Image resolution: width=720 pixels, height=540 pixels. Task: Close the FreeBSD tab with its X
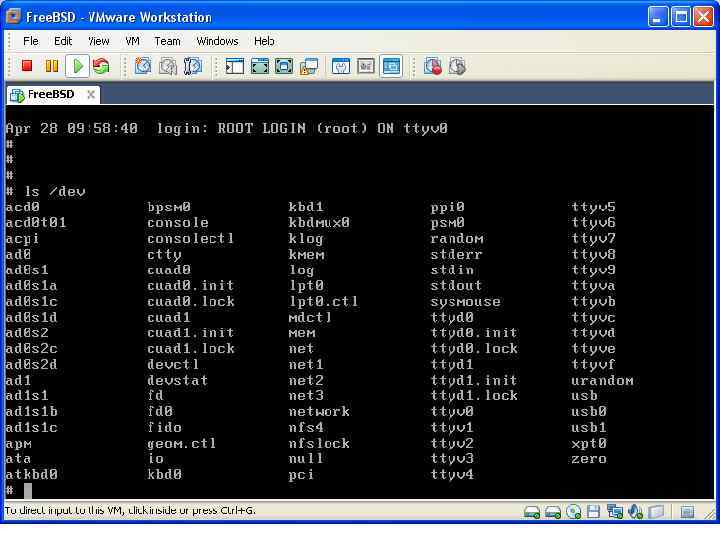click(x=91, y=95)
